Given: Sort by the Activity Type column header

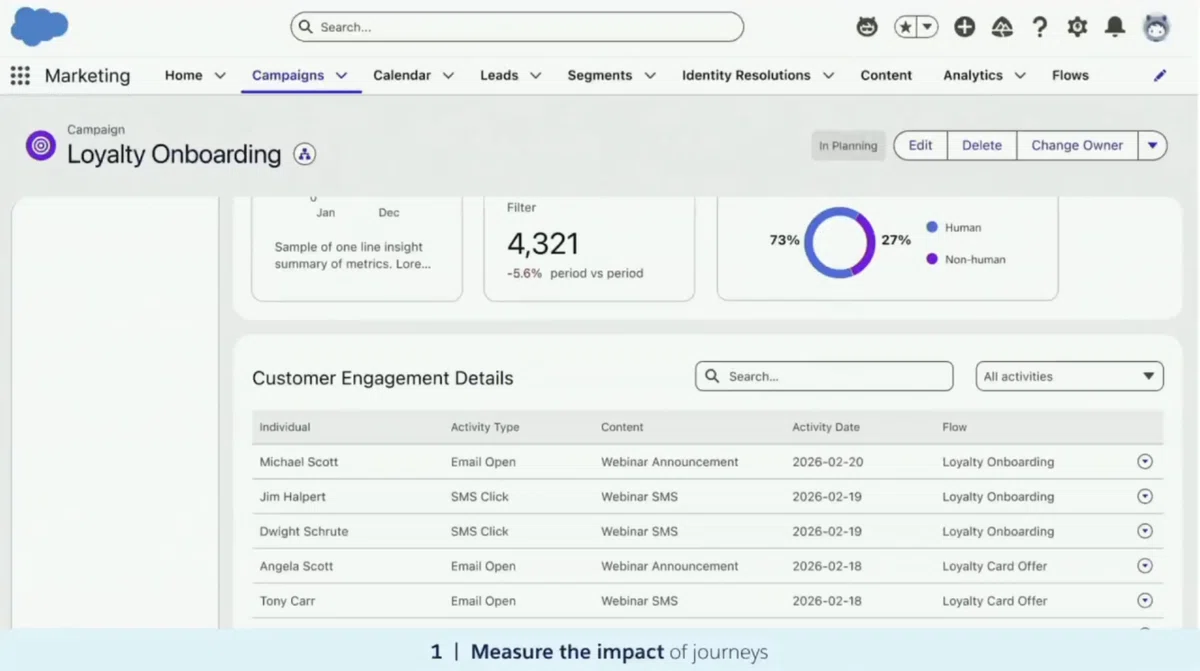Looking at the screenshot, I should click(x=485, y=427).
